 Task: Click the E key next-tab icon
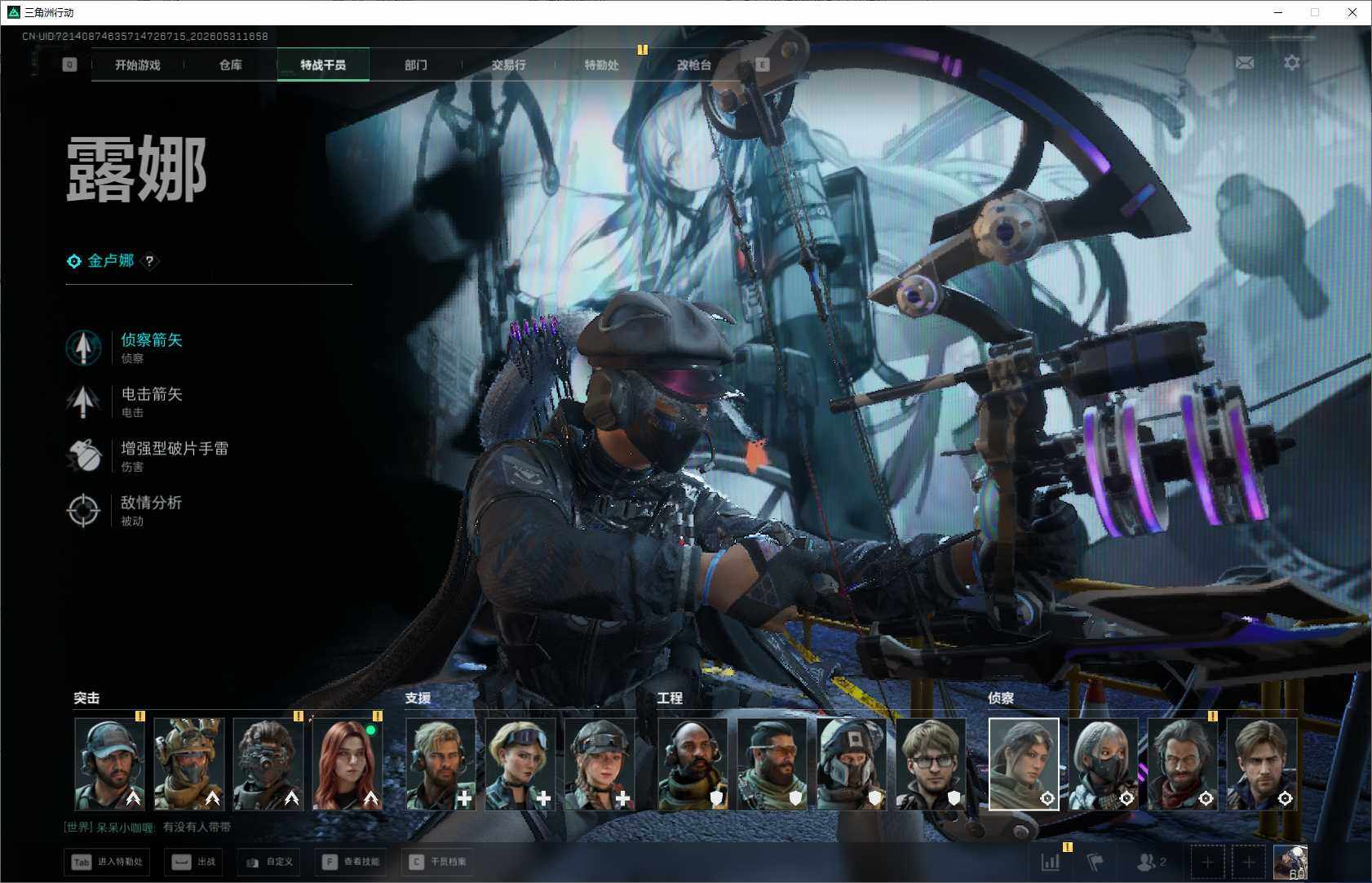click(762, 64)
